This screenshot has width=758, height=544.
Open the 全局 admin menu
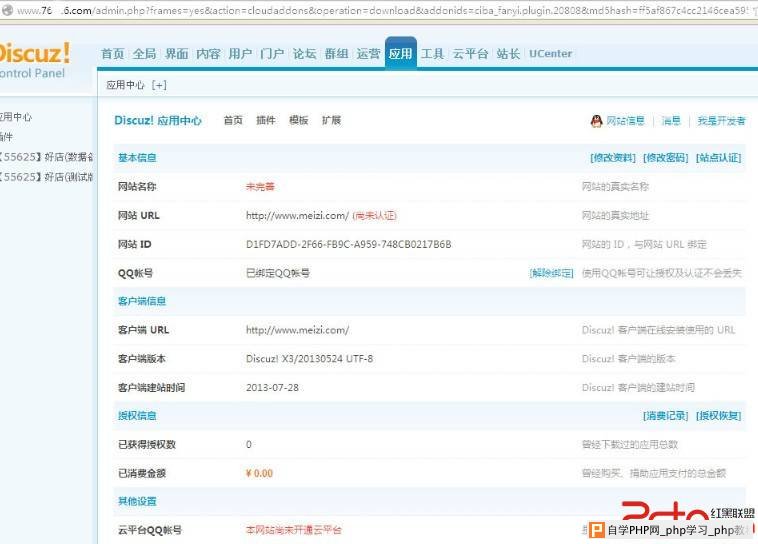point(144,54)
